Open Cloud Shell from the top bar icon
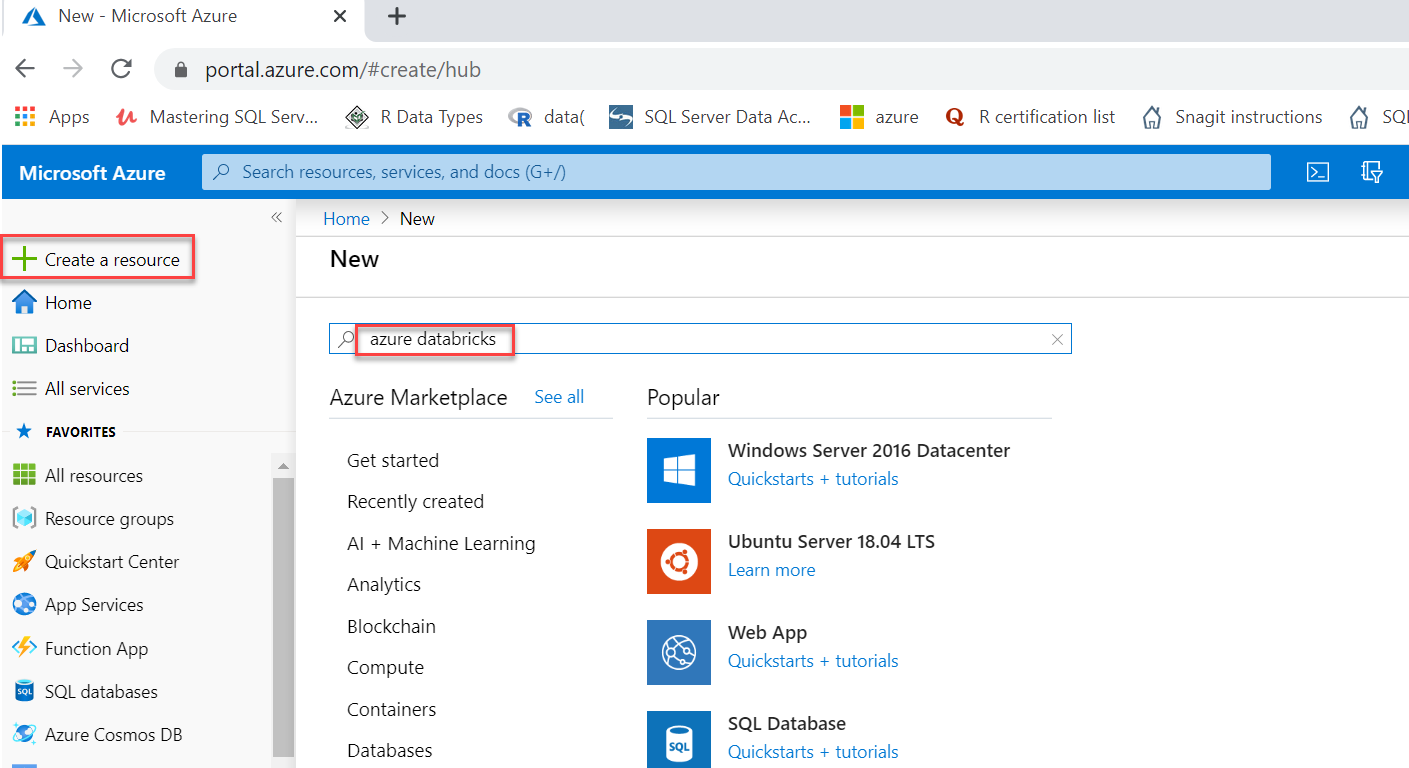1409x768 pixels. 1318,172
